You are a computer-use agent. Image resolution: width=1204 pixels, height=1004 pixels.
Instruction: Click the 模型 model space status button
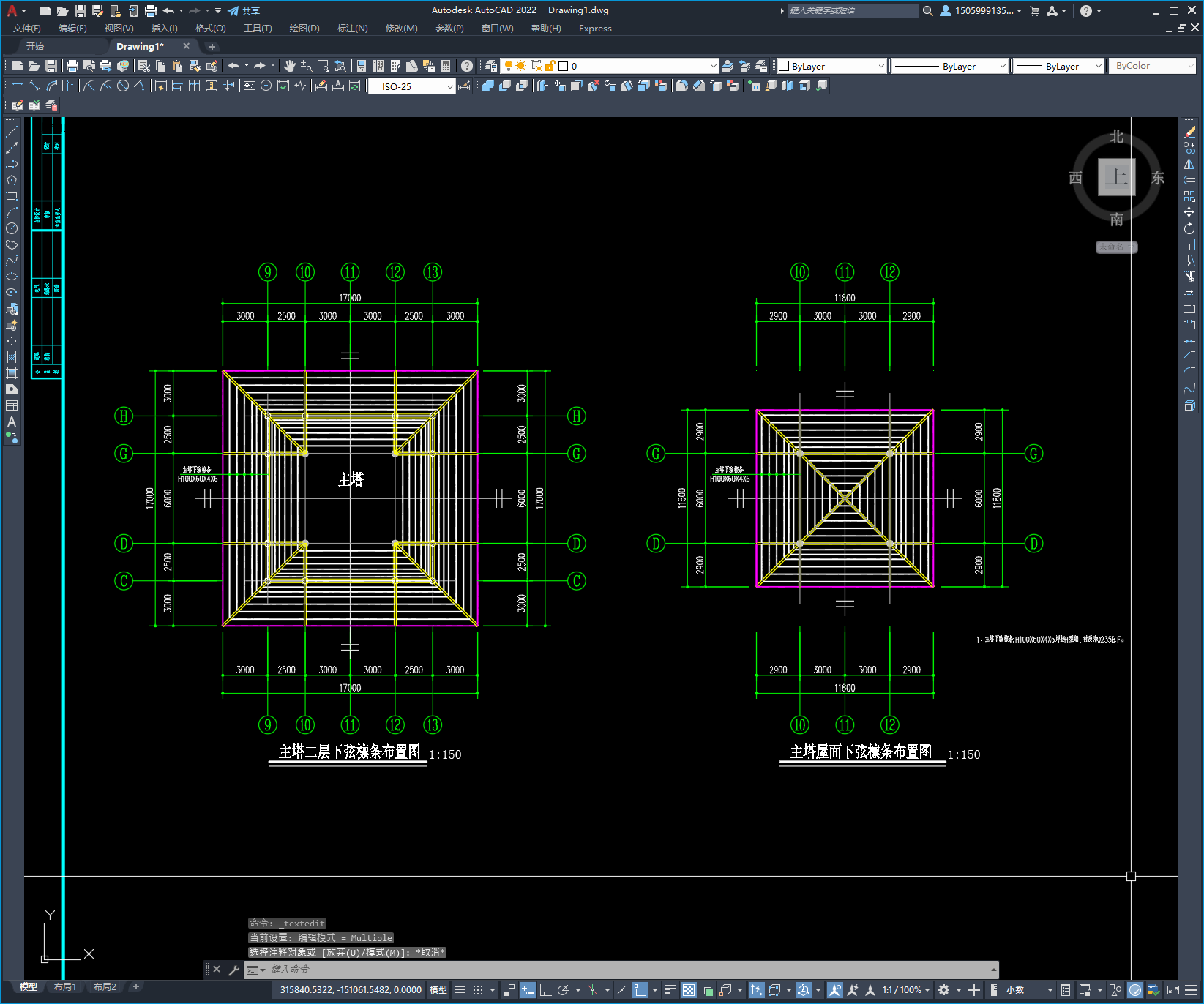(438, 990)
